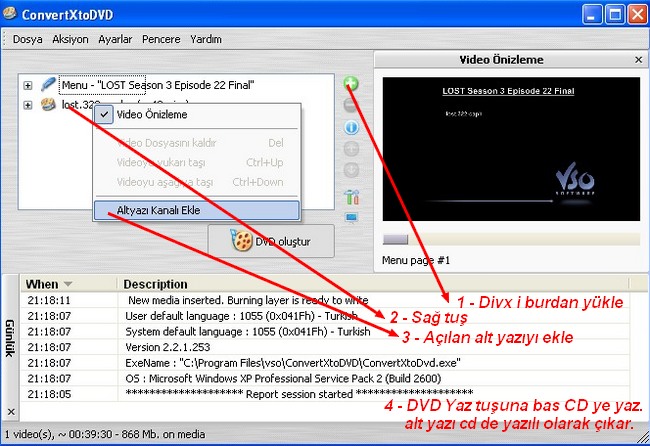This screenshot has width=650, height=446.
Task: Open the Ayarlar menu
Action: (x=115, y=39)
